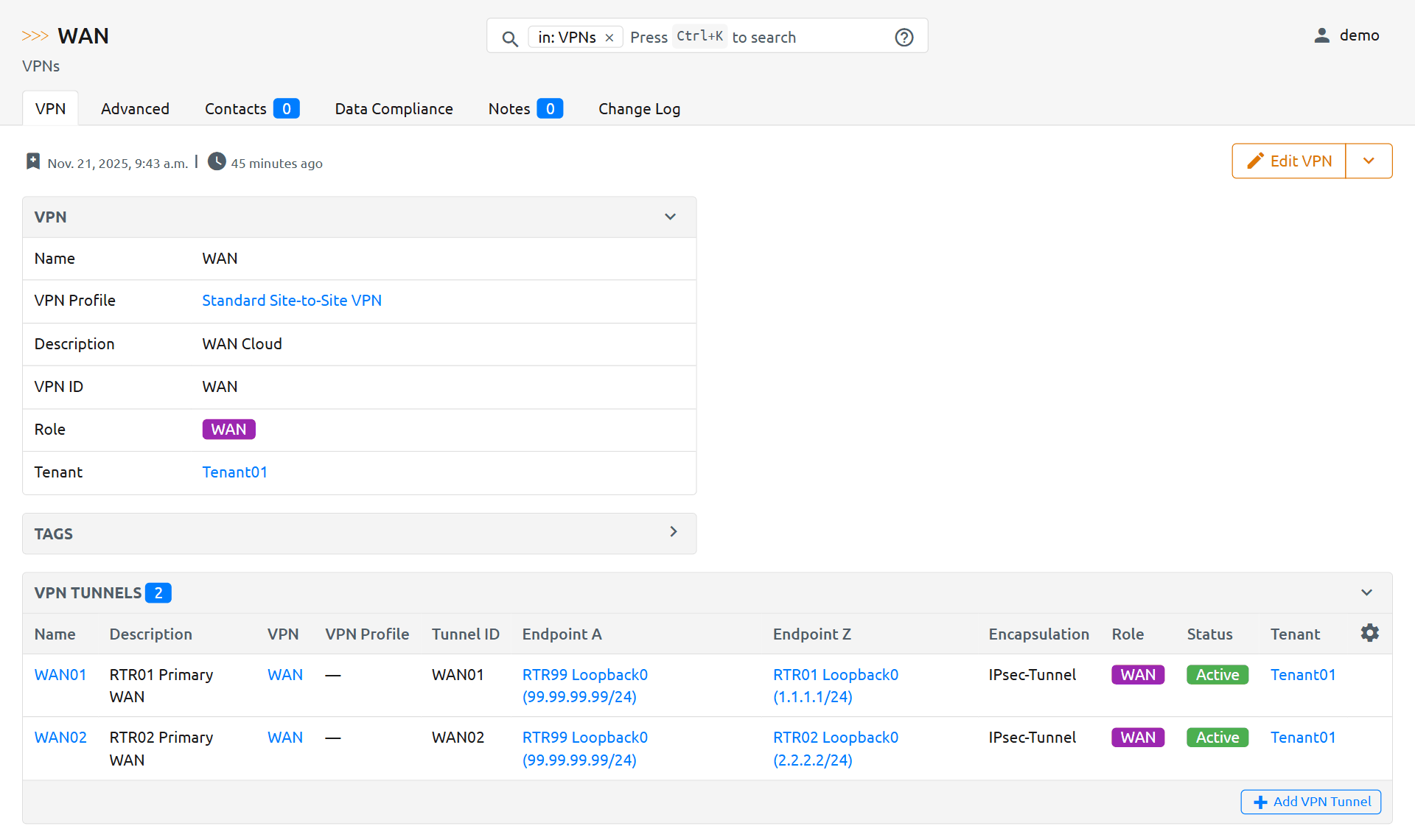This screenshot has height=840, width=1415.
Task: Click the search magnifier icon
Action: click(510, 38)
